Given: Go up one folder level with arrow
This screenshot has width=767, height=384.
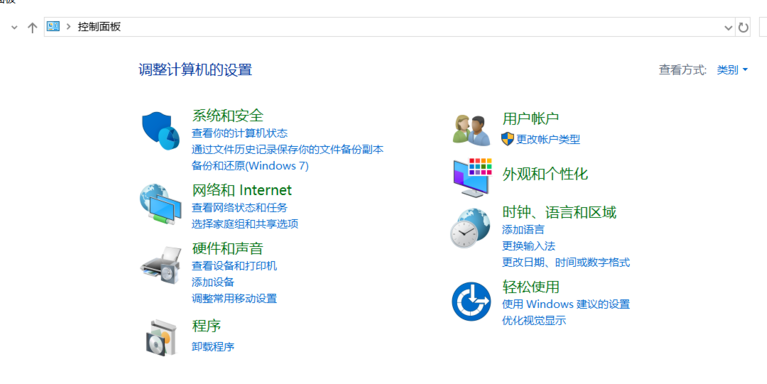Looking at the screenshot, I should click(32, 27).
